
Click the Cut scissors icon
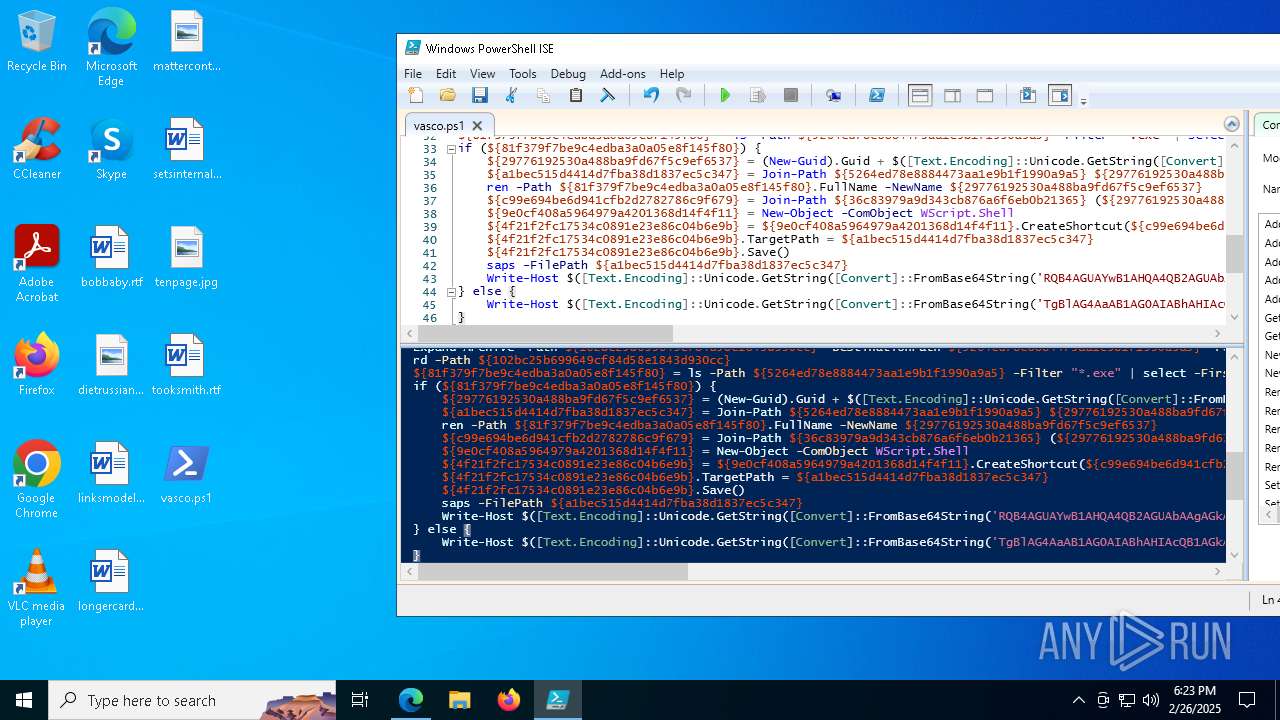512,96
